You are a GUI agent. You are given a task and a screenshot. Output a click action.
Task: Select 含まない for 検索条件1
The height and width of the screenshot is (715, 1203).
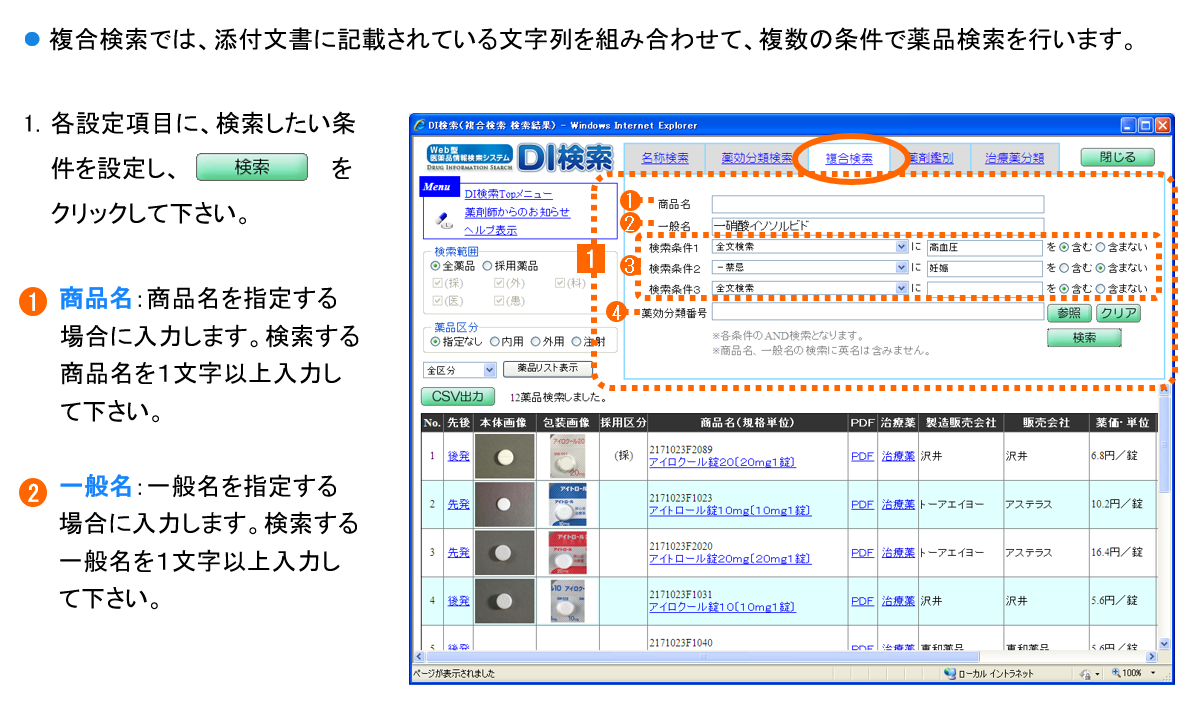[1101, 247]
